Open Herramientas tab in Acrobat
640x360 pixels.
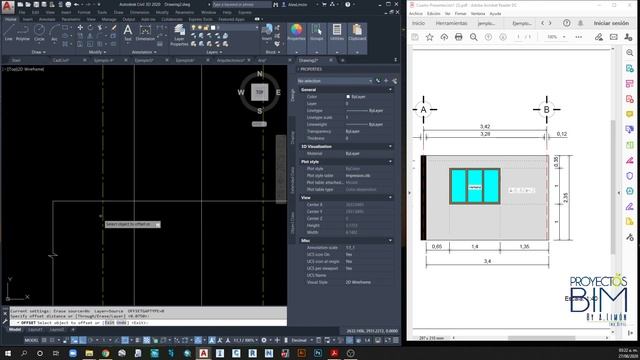(451, 23)
